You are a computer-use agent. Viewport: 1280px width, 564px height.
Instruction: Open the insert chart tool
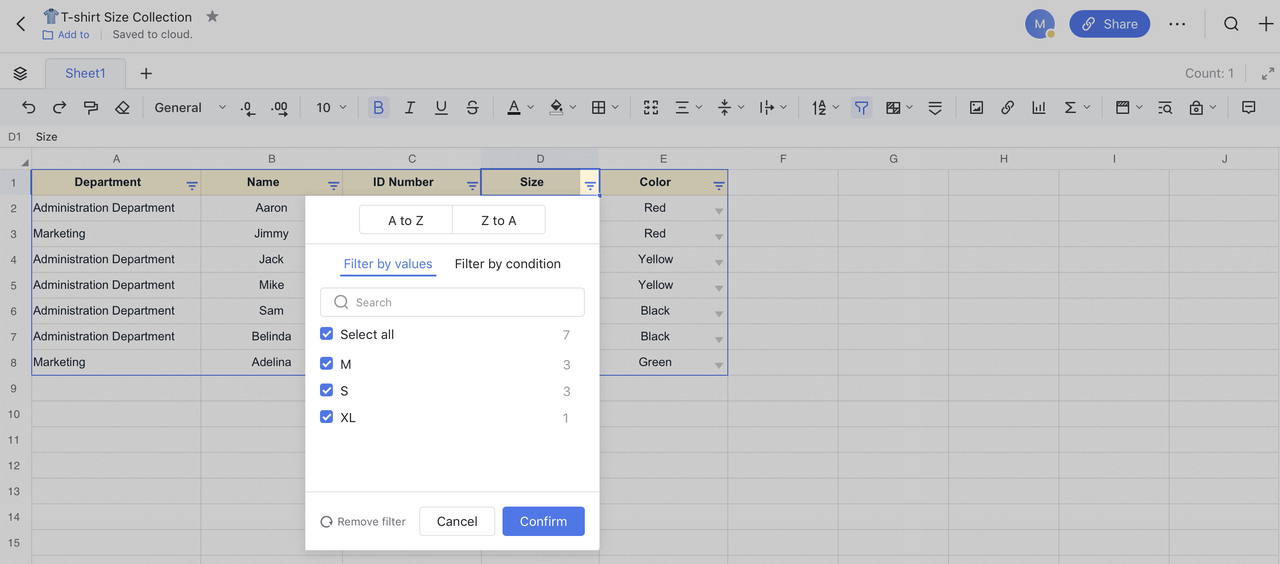tap(1039, 108)
